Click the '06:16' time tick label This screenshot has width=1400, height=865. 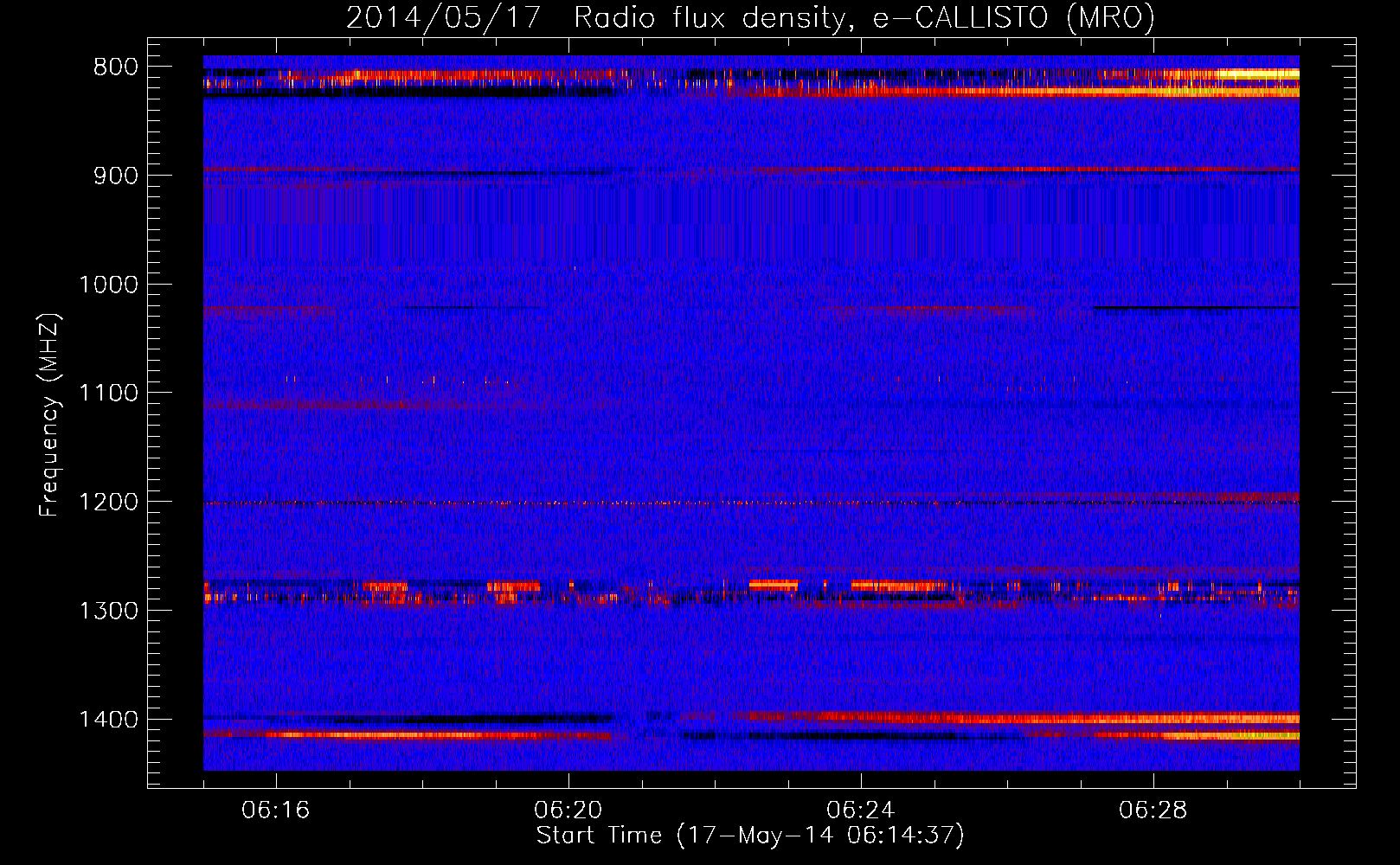click(x=276, y=811)
